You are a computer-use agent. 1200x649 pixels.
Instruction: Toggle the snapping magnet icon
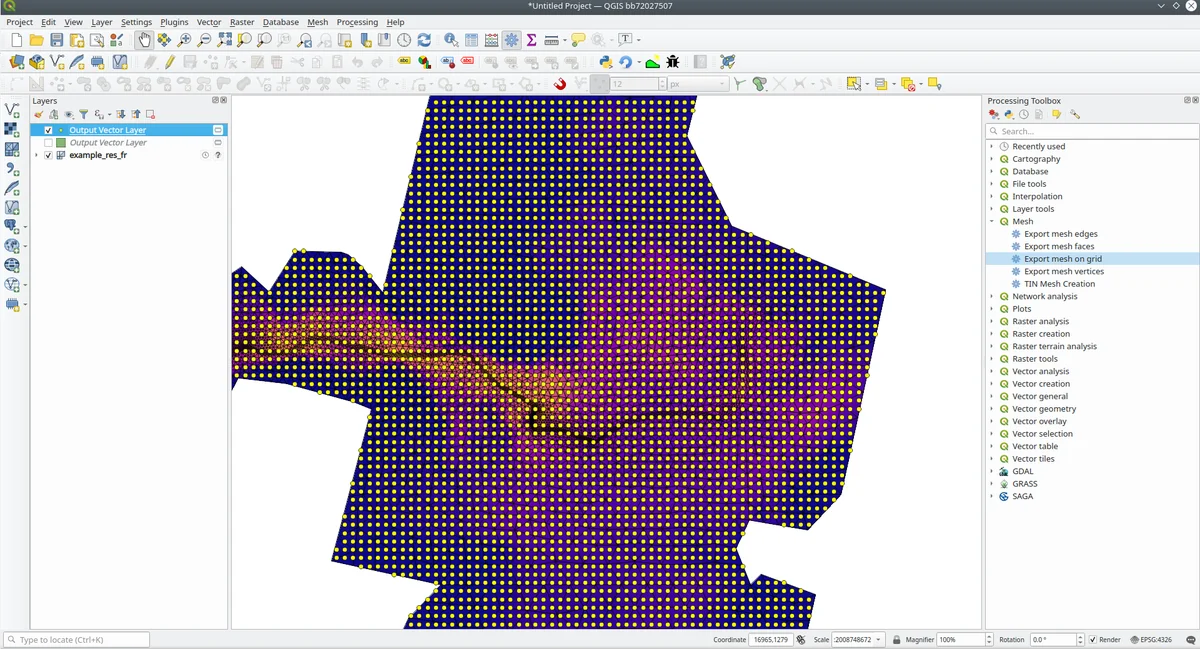pyautogui.click(x=560, y=84)
